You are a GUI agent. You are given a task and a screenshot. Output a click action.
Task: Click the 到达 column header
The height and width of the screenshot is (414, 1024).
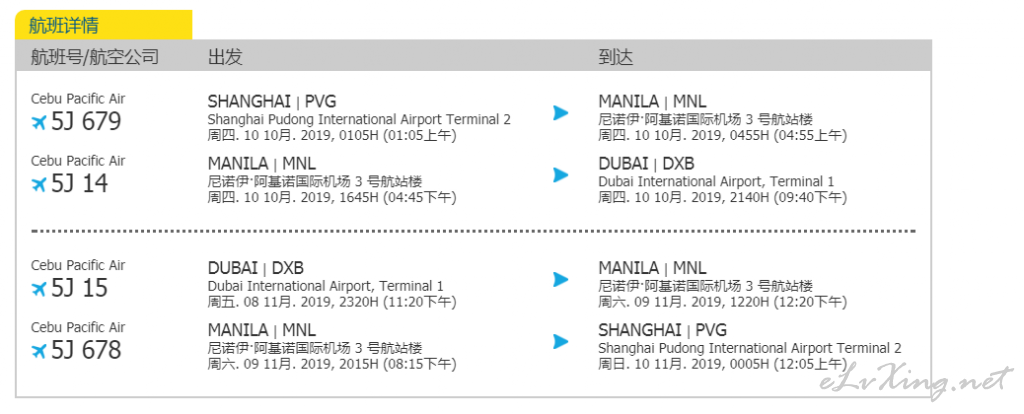(x=616, y=57)
